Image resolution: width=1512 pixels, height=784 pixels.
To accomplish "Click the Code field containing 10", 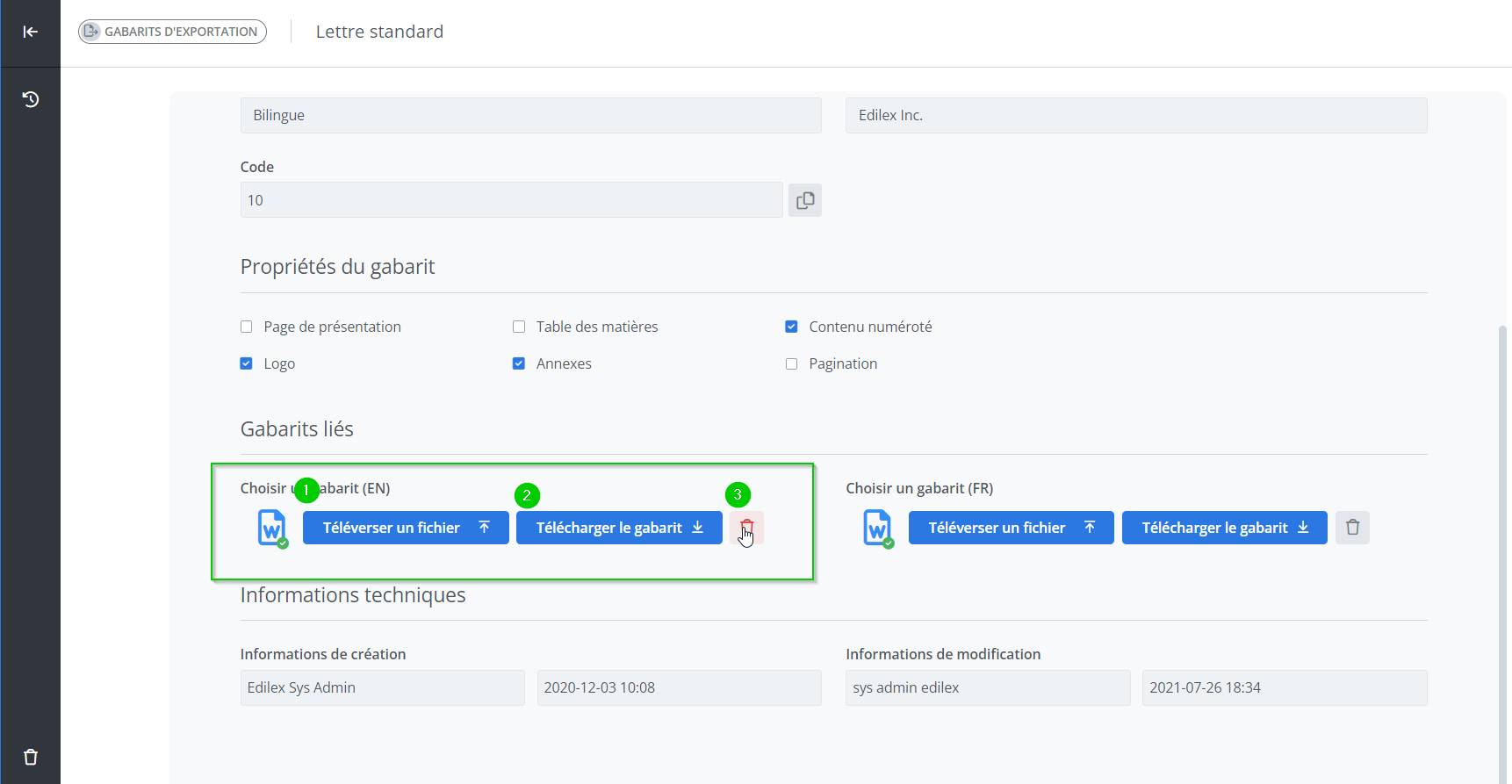I will tap(511, 200).
